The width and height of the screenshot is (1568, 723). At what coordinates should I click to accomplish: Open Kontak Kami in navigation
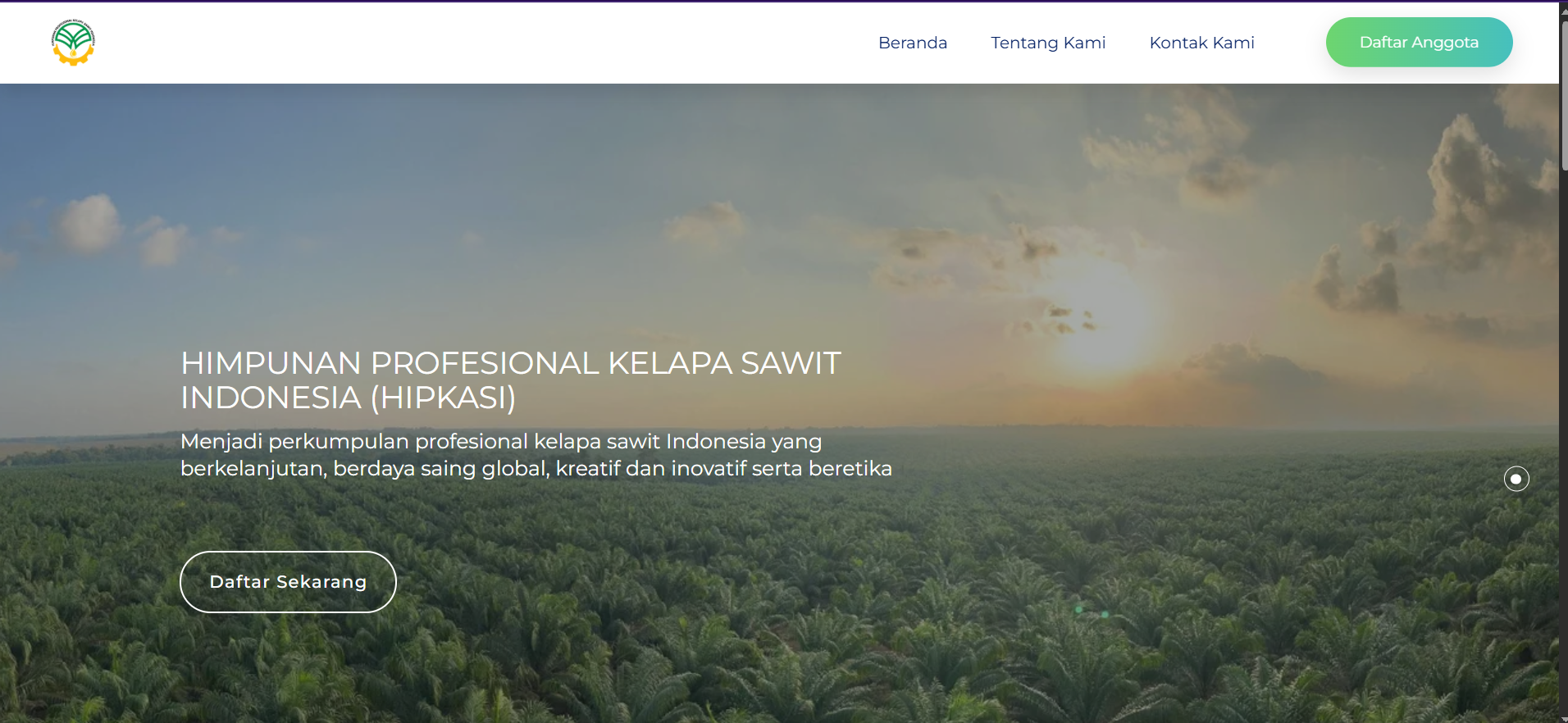[x=1201, y=43]
